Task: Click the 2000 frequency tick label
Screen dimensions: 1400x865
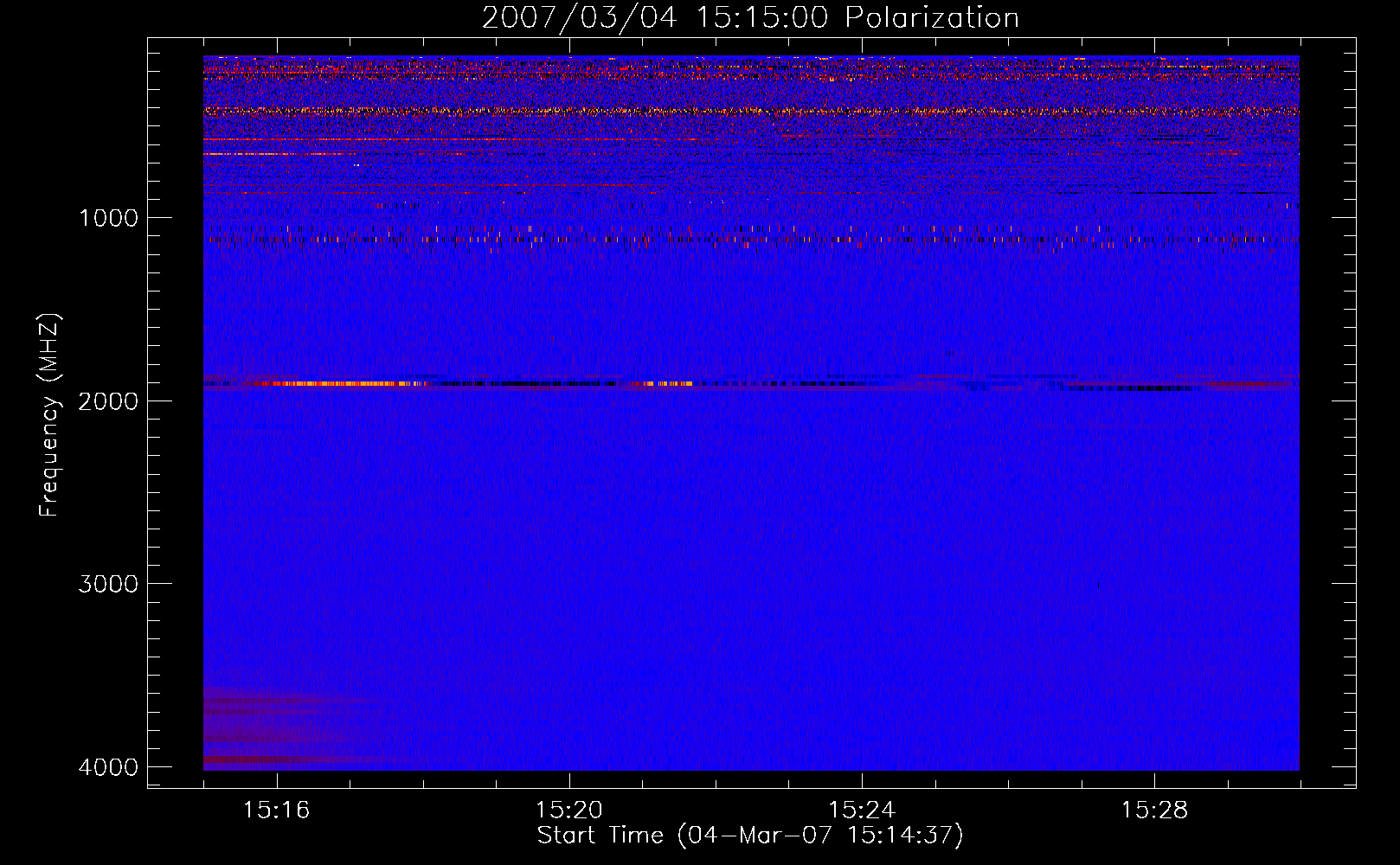Action: [108, 401]
